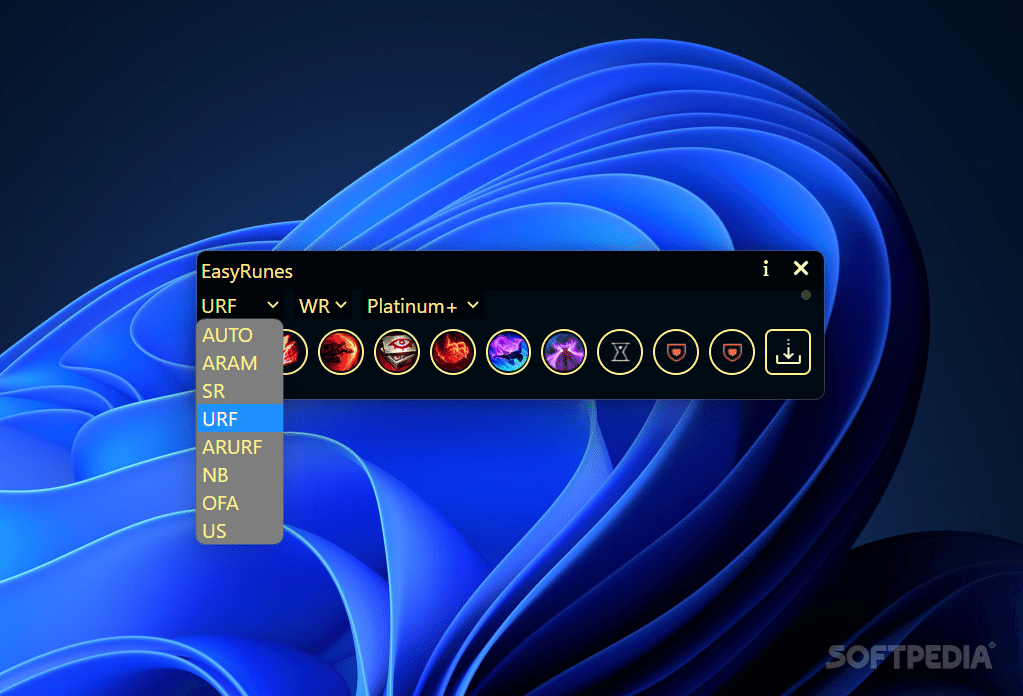
Task: Choose SR from the mode list
Action: [239, 391]
